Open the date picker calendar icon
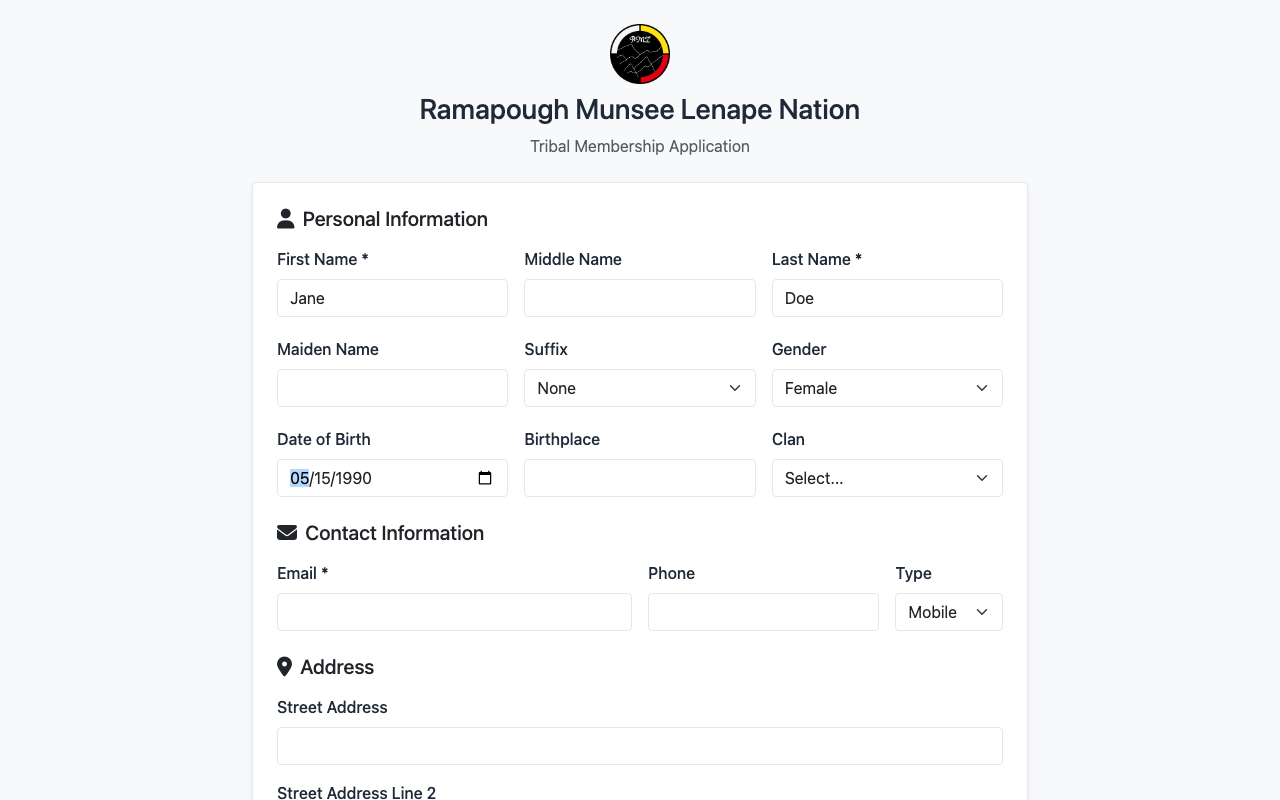The image size is (1280, 800). click(x=485, y=478)
